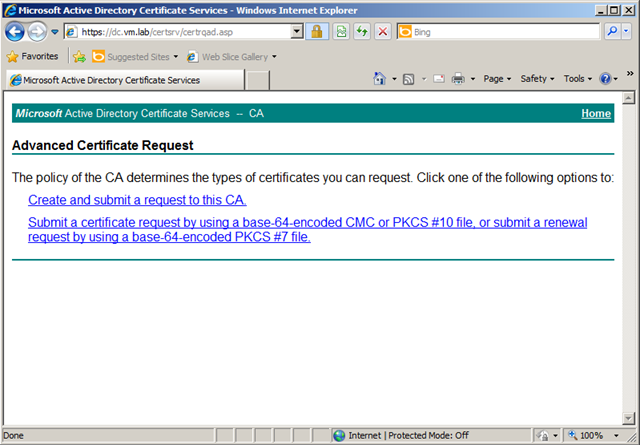Go back using the Back arrow button

pyautogui.click(x=15, y=32)
